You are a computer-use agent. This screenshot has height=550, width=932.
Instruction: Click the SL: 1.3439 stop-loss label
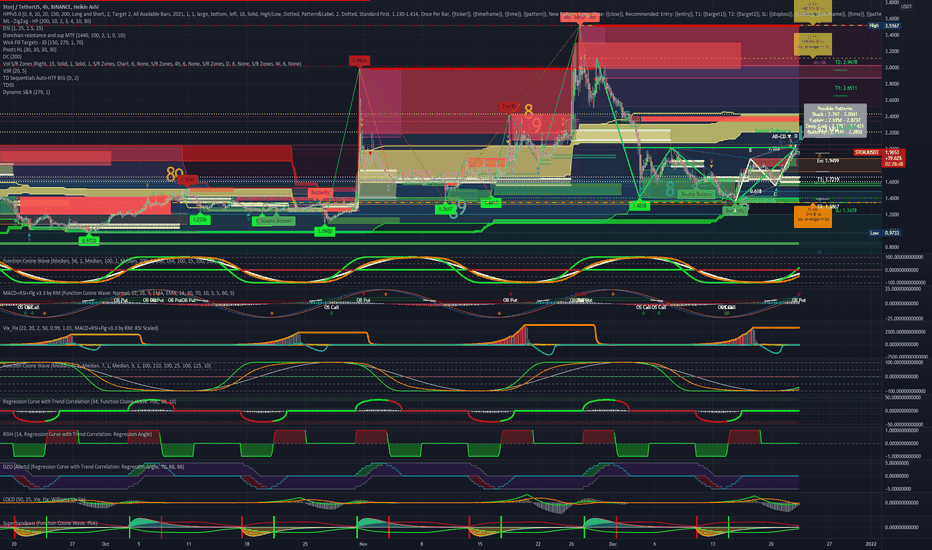846,210
